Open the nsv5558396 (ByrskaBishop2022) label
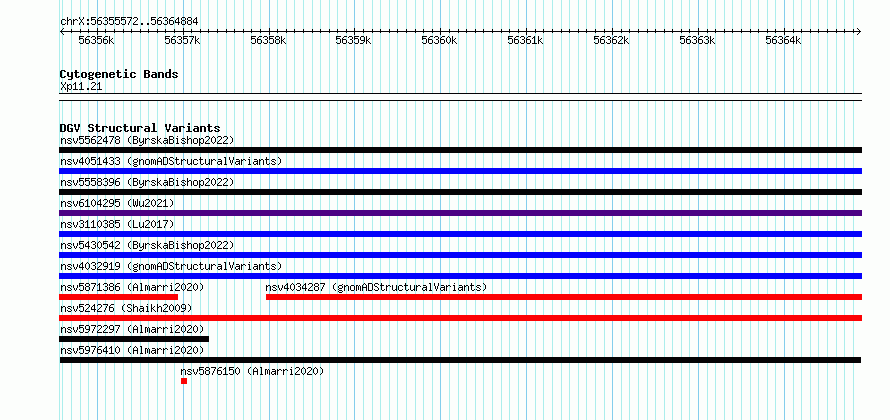Image resolution: width=890 pixels, height=420 pixels. tap(147, 182)
